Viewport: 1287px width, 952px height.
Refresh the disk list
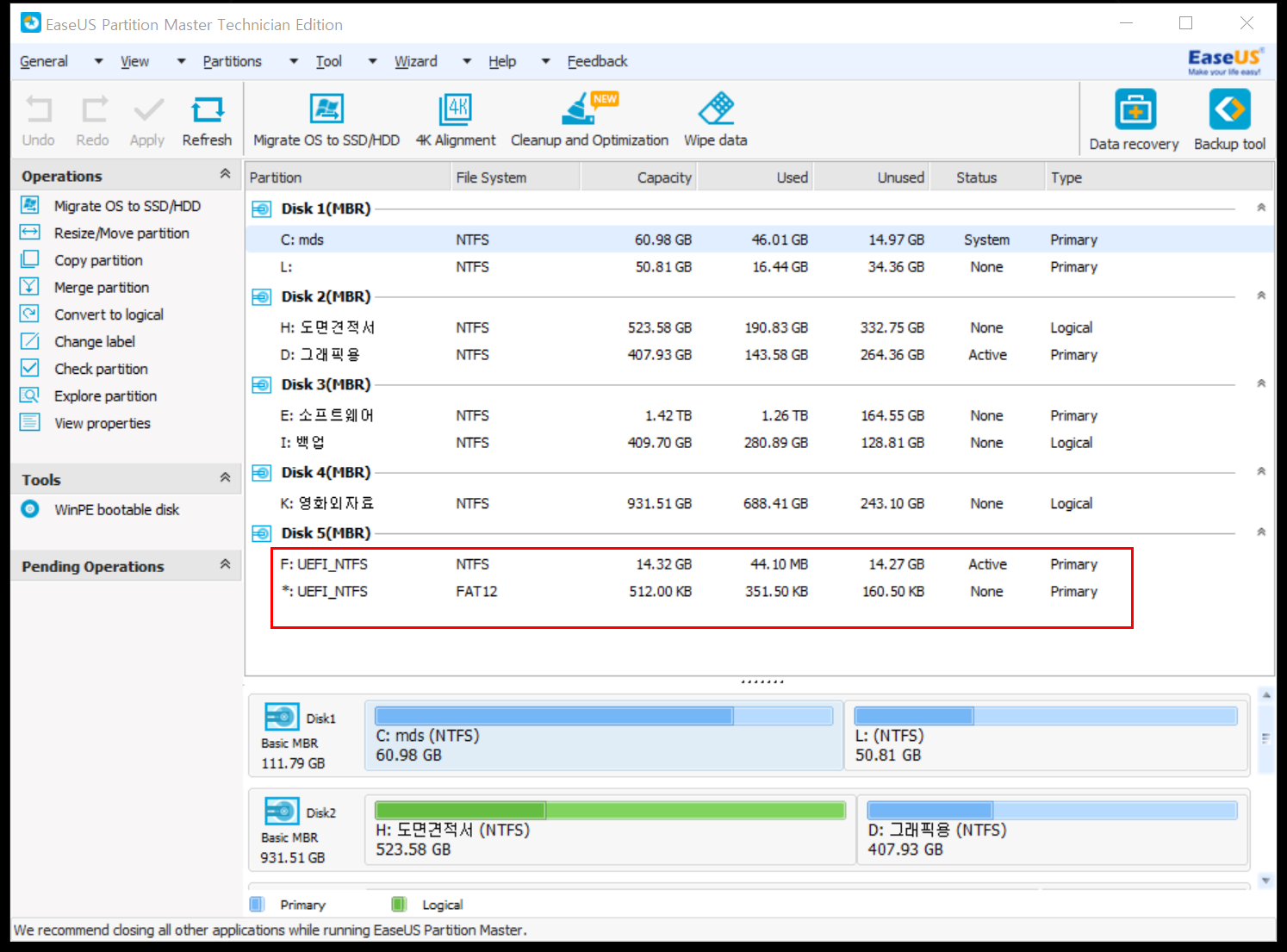[207, 121]
